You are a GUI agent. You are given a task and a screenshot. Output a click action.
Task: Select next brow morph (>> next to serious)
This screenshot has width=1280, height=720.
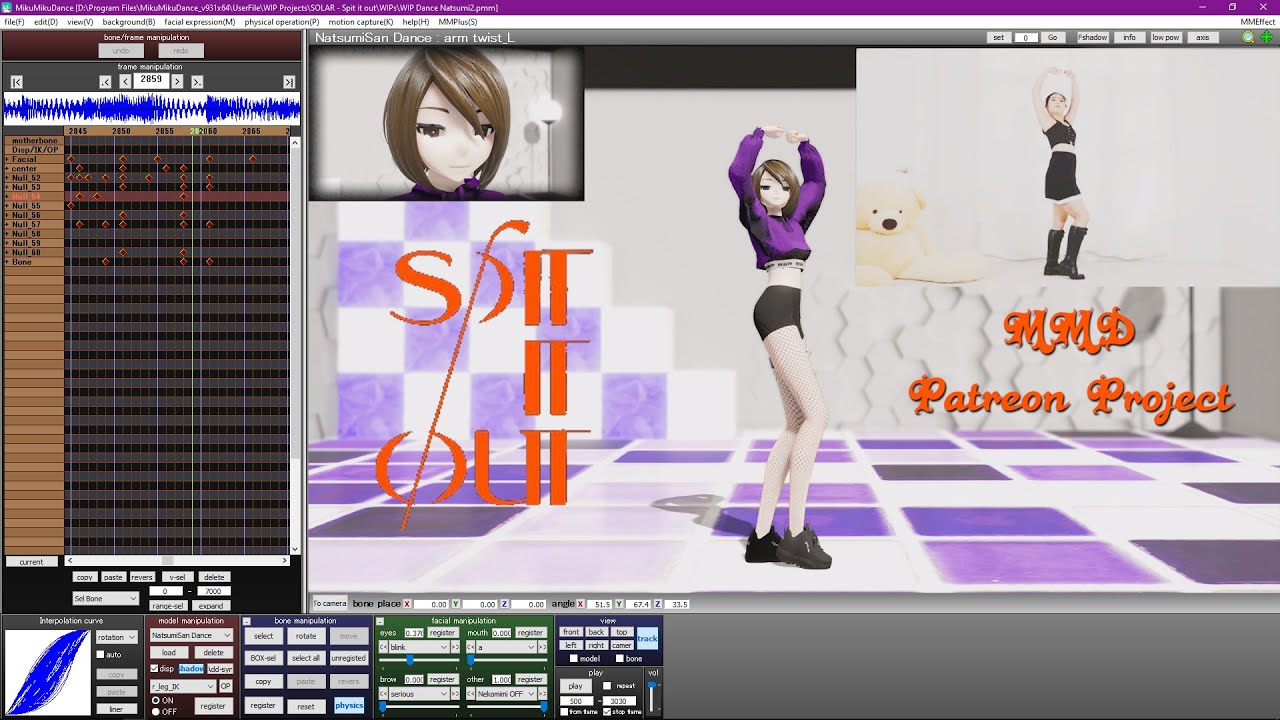point(455,693)
